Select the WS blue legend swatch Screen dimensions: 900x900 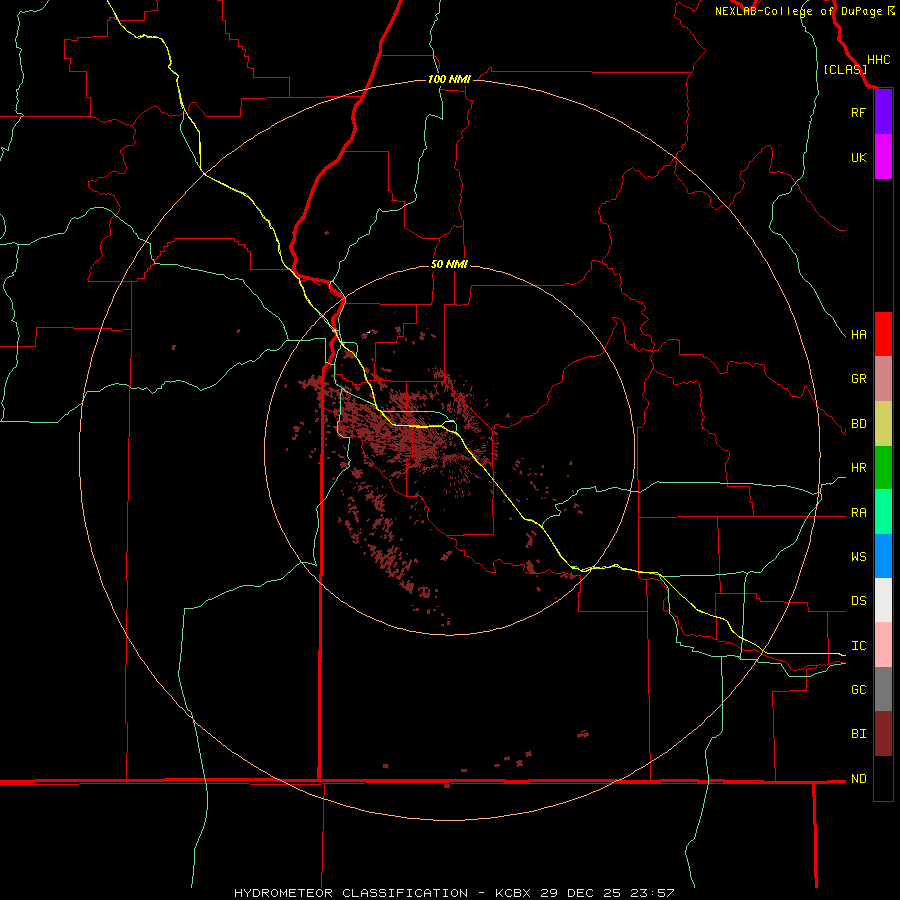pyautogui.click(x=883, y=556)
